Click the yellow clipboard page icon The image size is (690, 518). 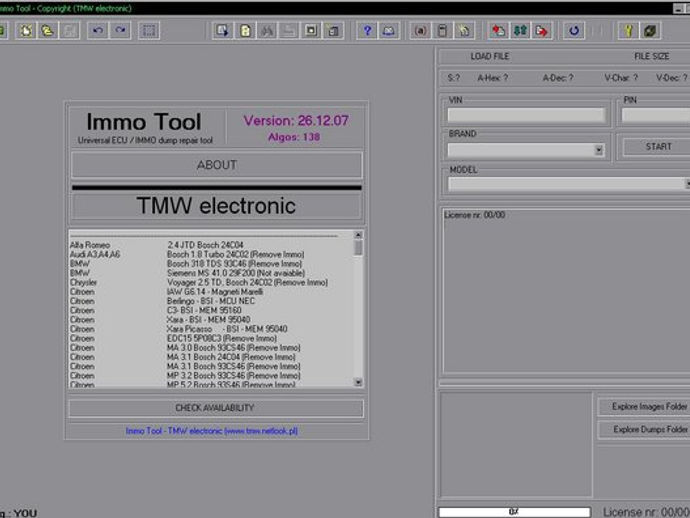[x=245, y=31]
